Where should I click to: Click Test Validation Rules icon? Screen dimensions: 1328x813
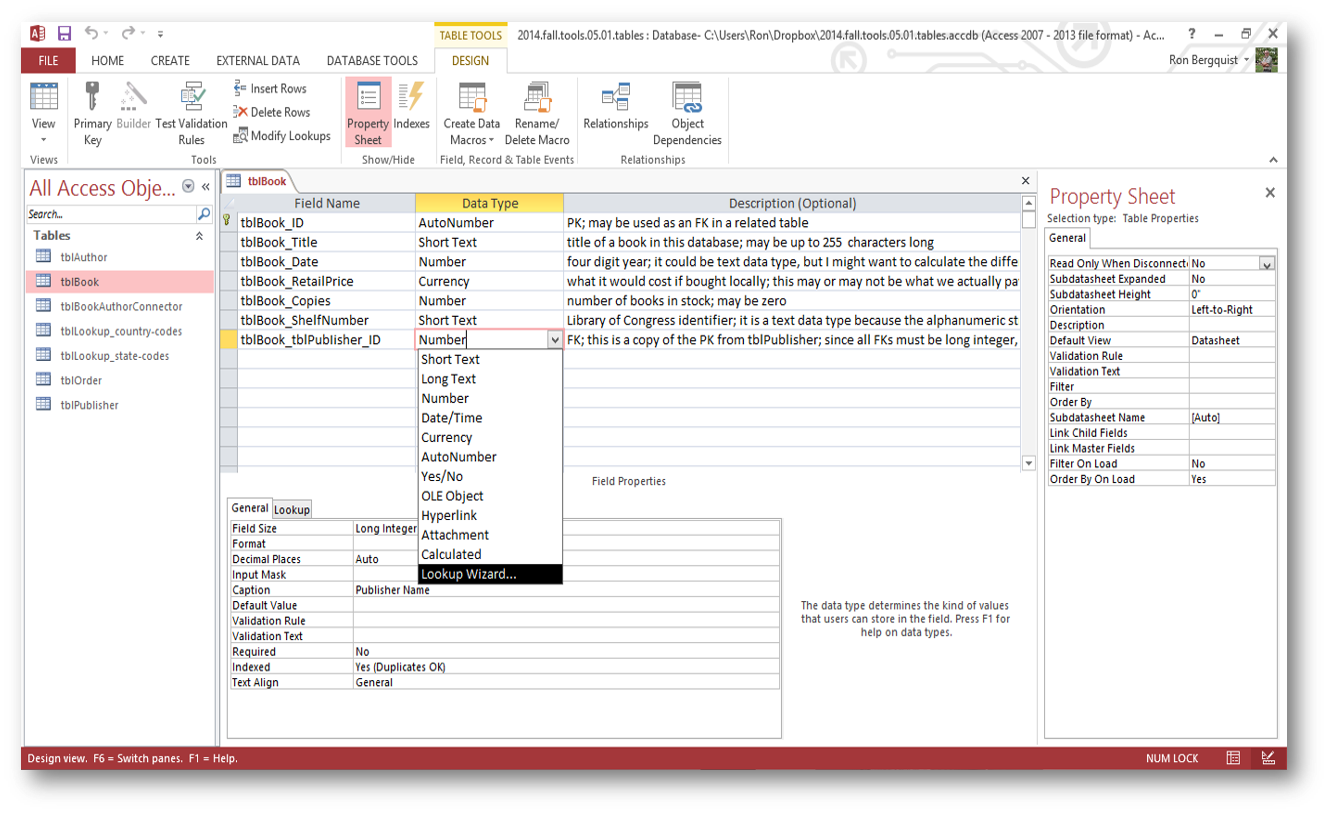191,99
